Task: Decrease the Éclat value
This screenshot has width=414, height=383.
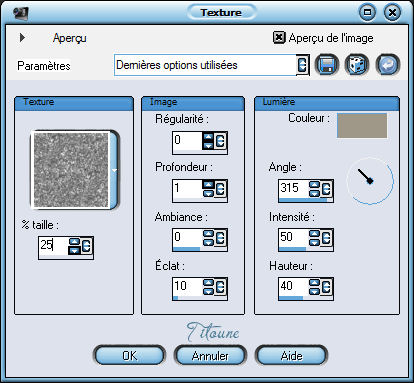Action: click(x=209, y=291)
